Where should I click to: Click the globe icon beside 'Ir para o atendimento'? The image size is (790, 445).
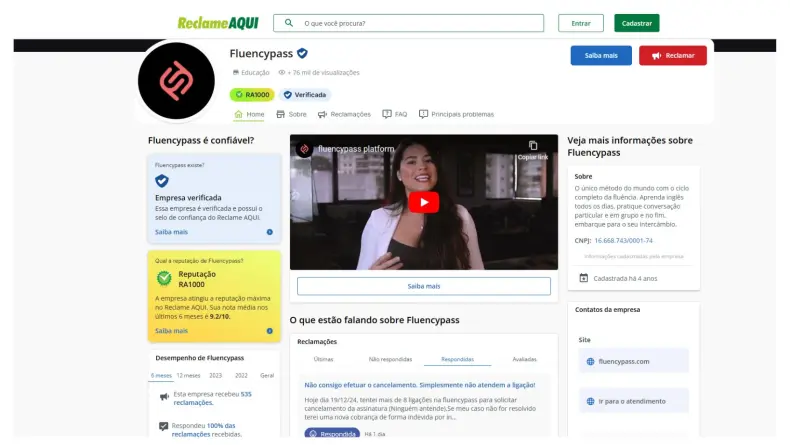pos(590,402)
